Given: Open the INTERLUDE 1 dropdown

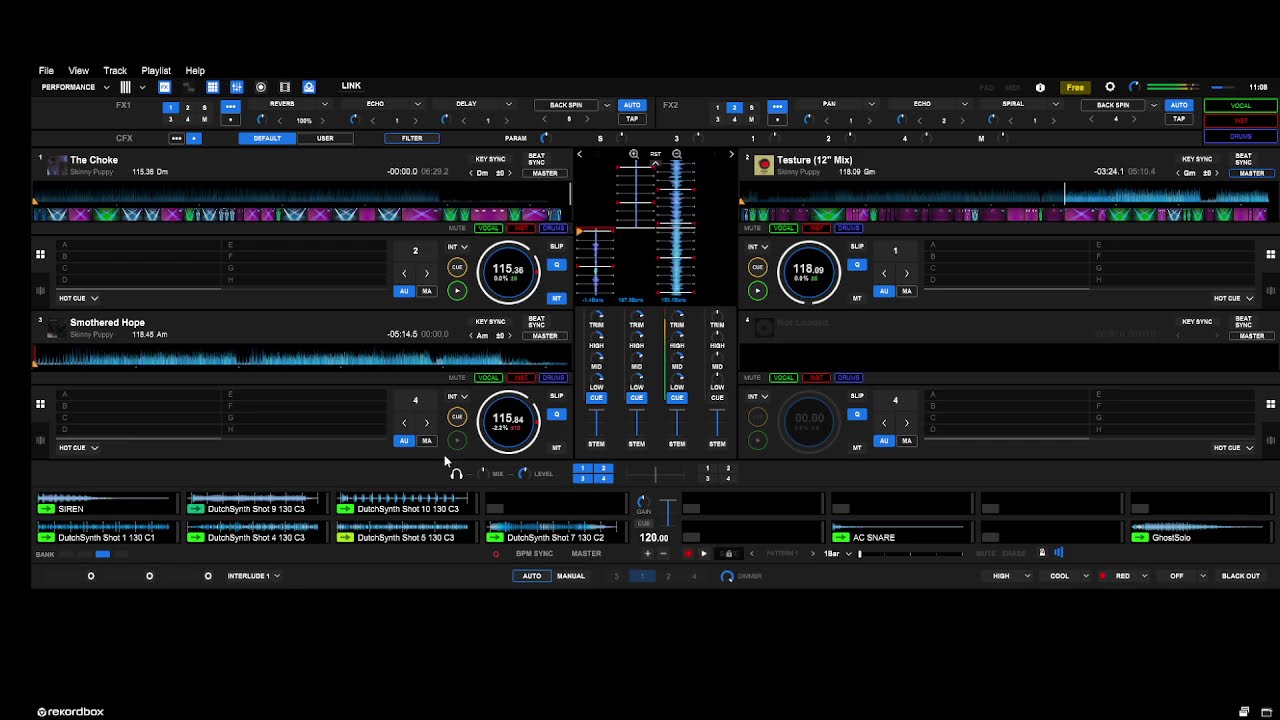Looking at the screenshot, I should click(x=253, y=576).
